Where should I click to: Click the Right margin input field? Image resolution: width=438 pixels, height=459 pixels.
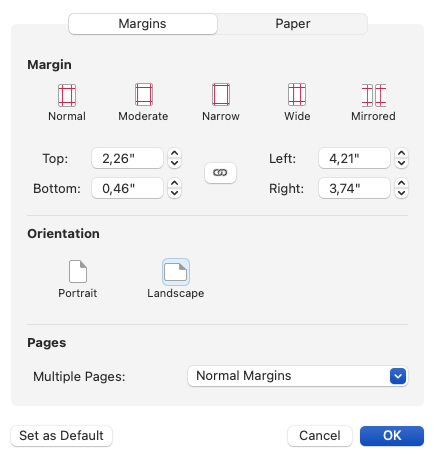point(354,188)
